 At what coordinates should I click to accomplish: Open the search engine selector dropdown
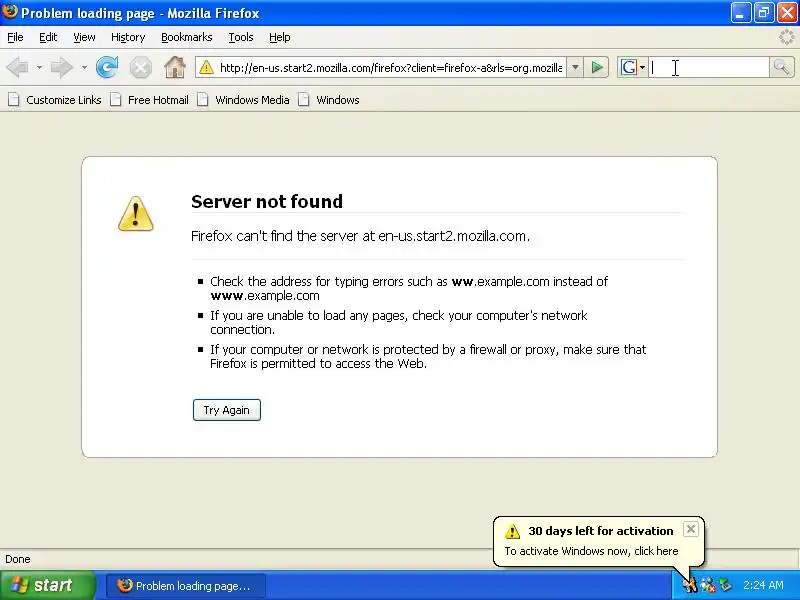pos(642,67)
